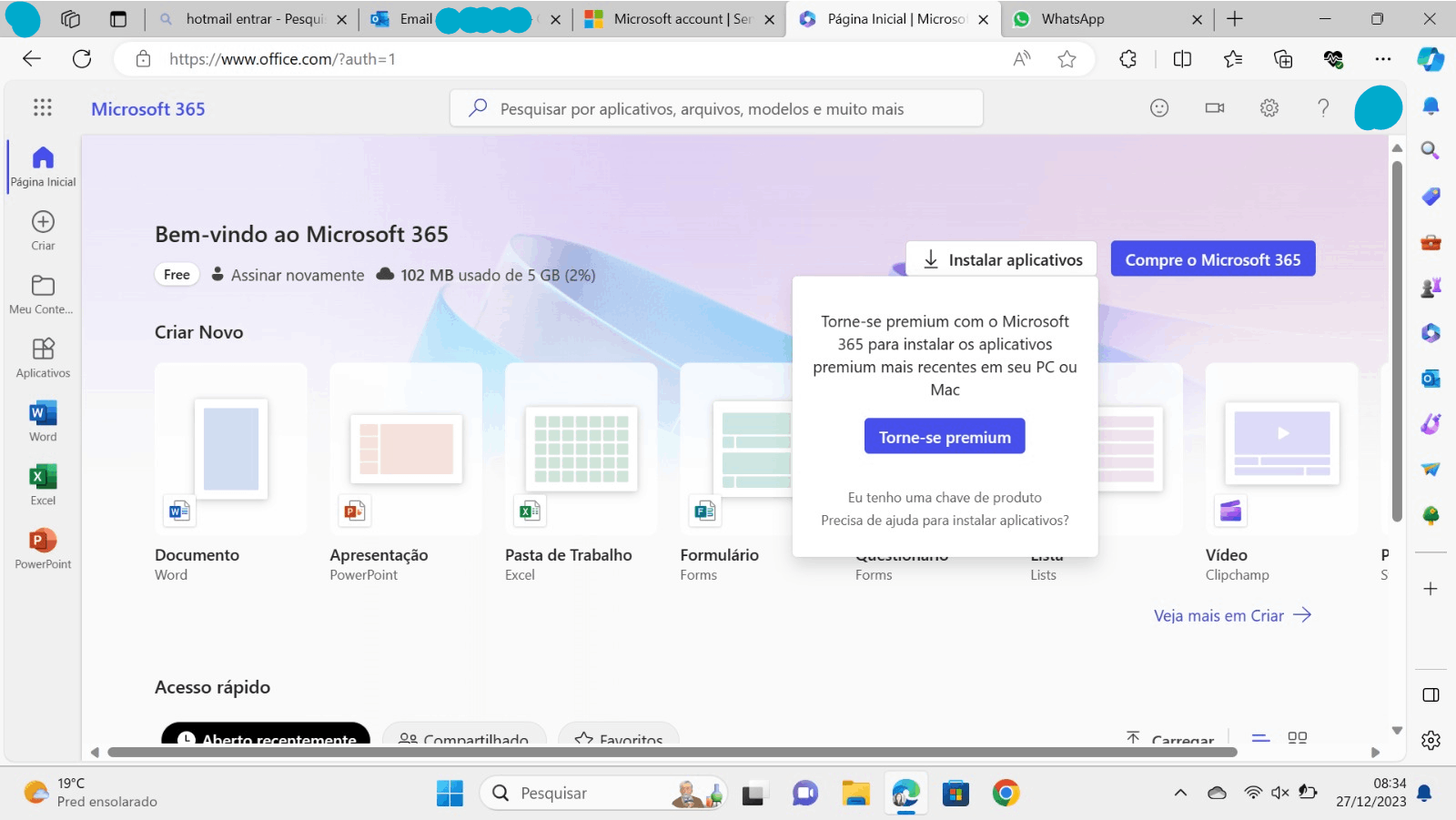The width and height of the screenshot is (1456, 820).
Task: Click the vertical page scrollbar
Action: pos(1397,341)
